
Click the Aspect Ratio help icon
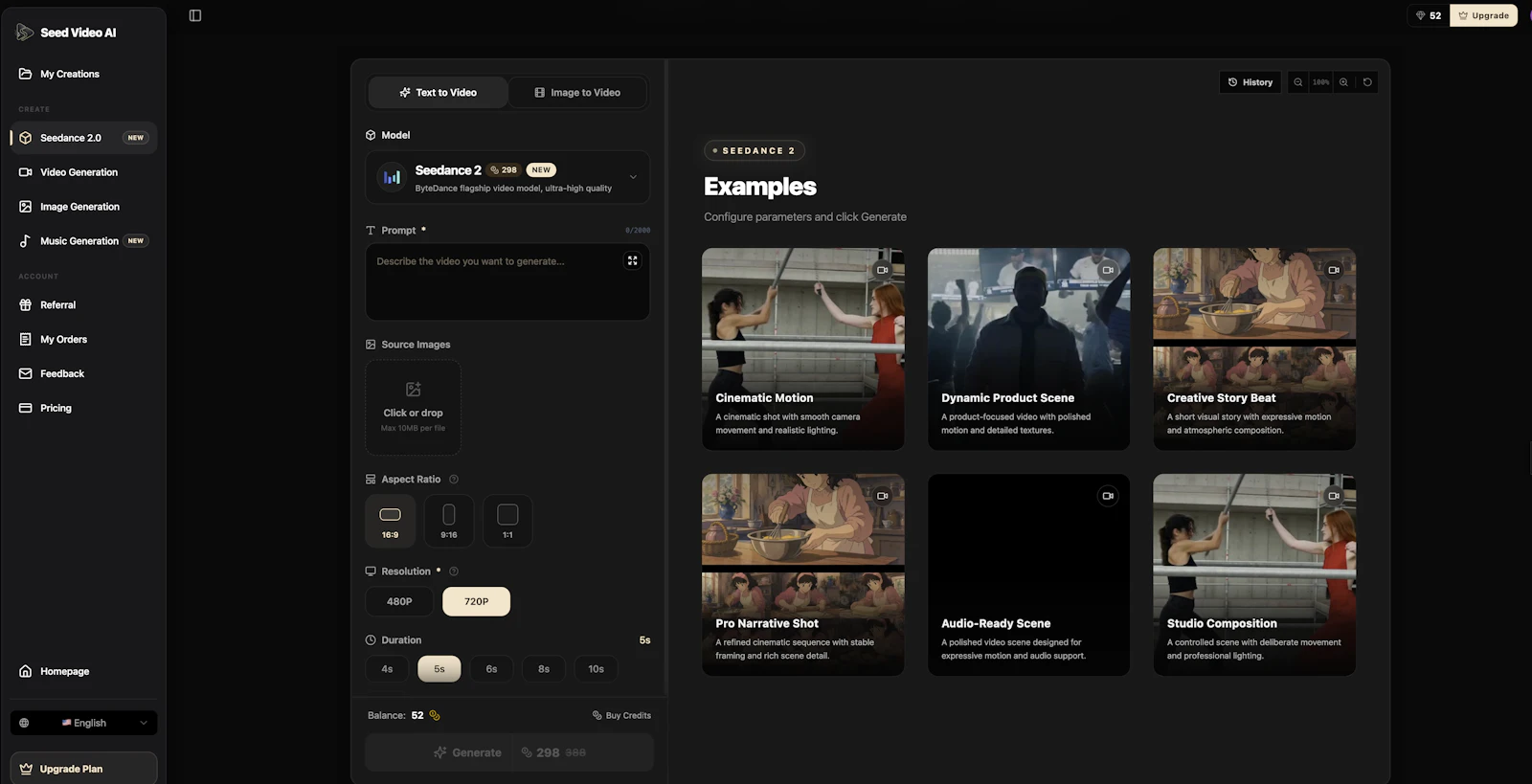(454, 480)
